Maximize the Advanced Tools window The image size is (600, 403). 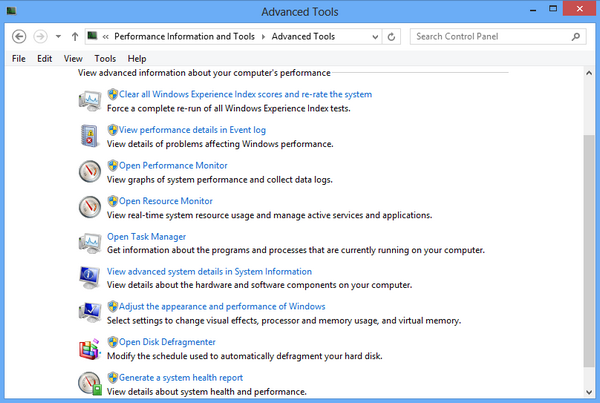pyautogui.click(x=553, y=9)
